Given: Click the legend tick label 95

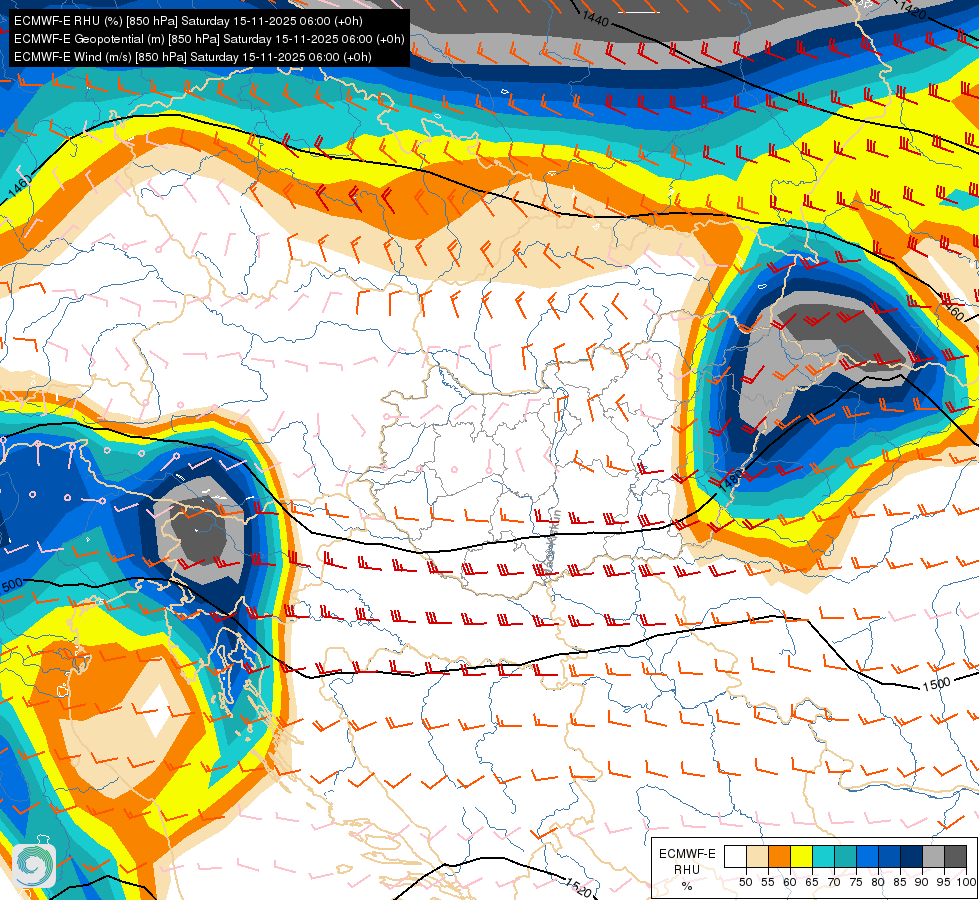Looking at the screenshot, I should (x=943, y=882).
